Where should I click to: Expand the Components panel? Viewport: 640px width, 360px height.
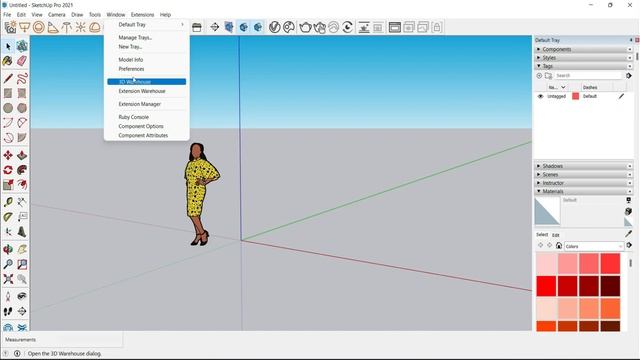pos(584,49)
